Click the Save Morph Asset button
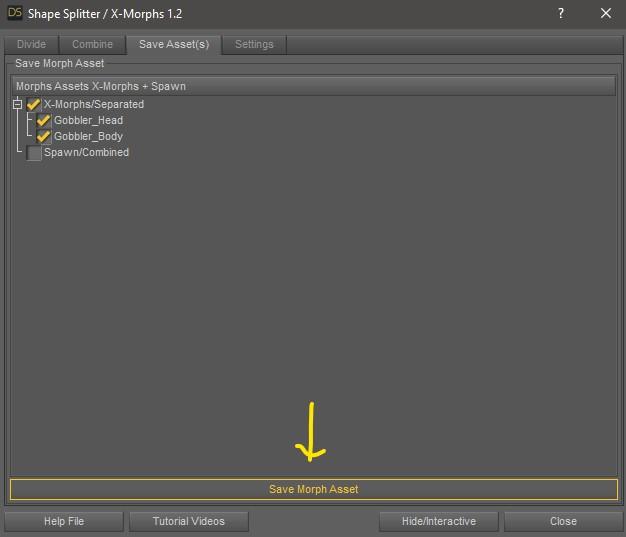This screenshot has width=626, height=537. pos(313,489)
